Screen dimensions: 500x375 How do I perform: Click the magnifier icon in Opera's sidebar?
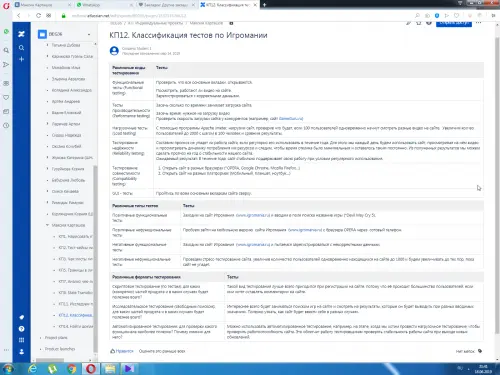click(x=6, y=50)
